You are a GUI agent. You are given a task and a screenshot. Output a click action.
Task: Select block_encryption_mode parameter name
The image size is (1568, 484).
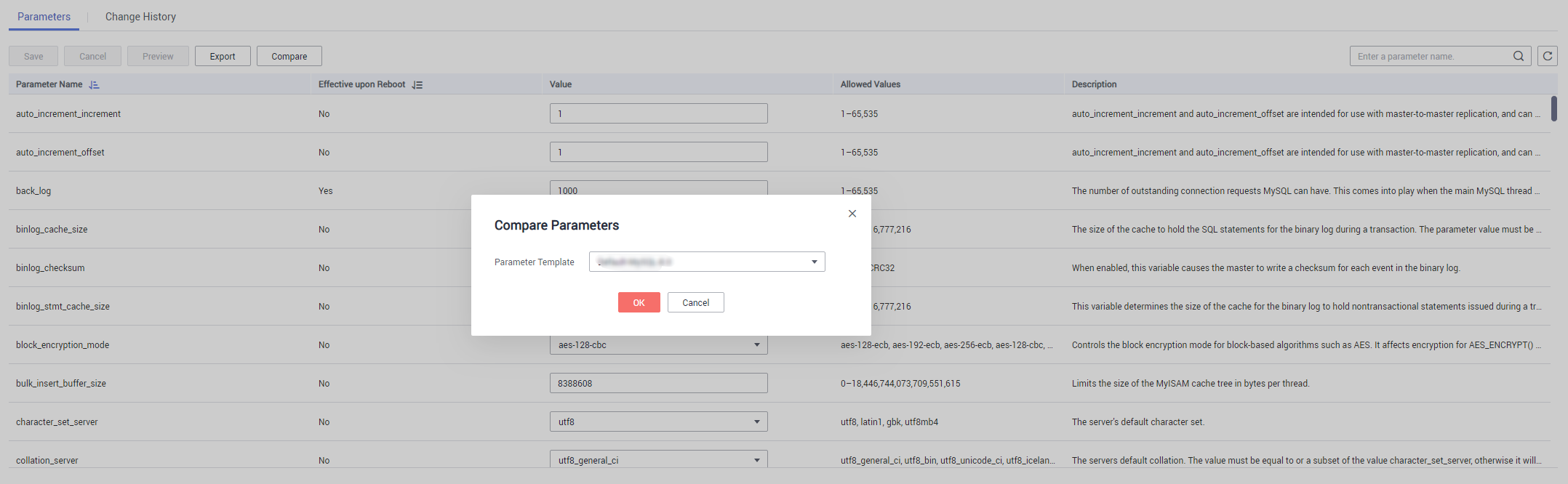tap(63, 345)
